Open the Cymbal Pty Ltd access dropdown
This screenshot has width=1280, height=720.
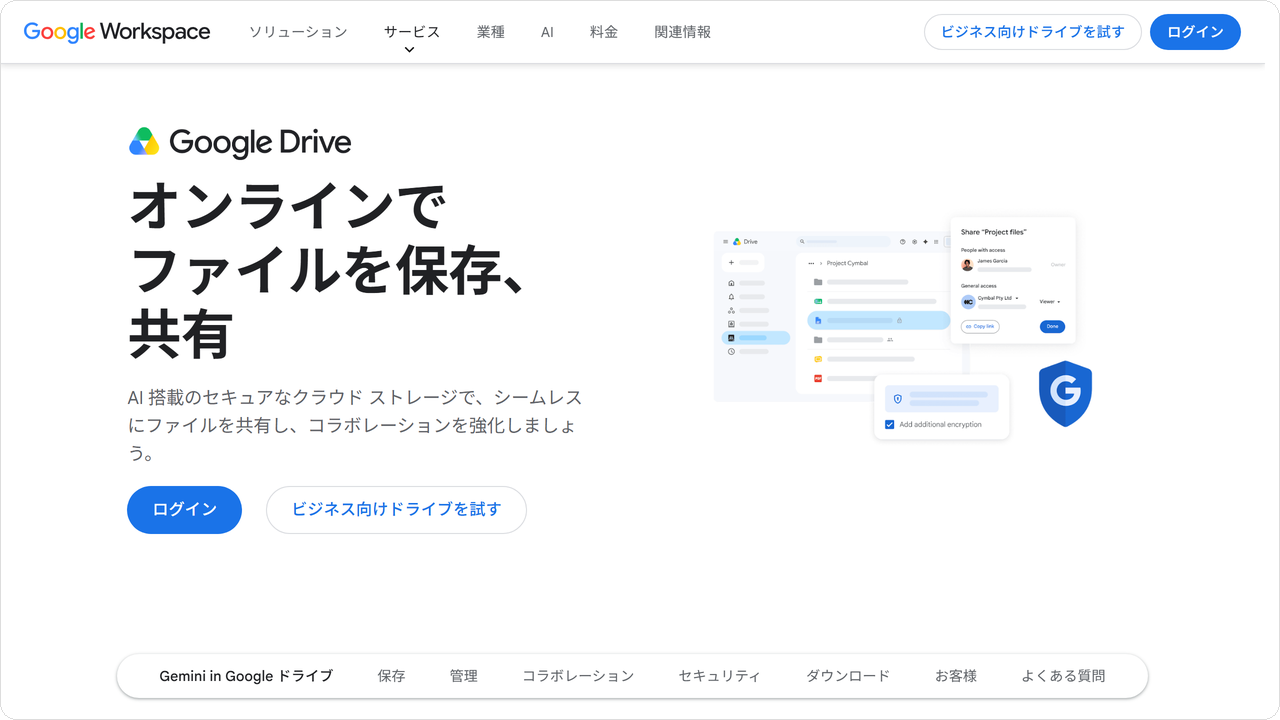tap(998, 298)
